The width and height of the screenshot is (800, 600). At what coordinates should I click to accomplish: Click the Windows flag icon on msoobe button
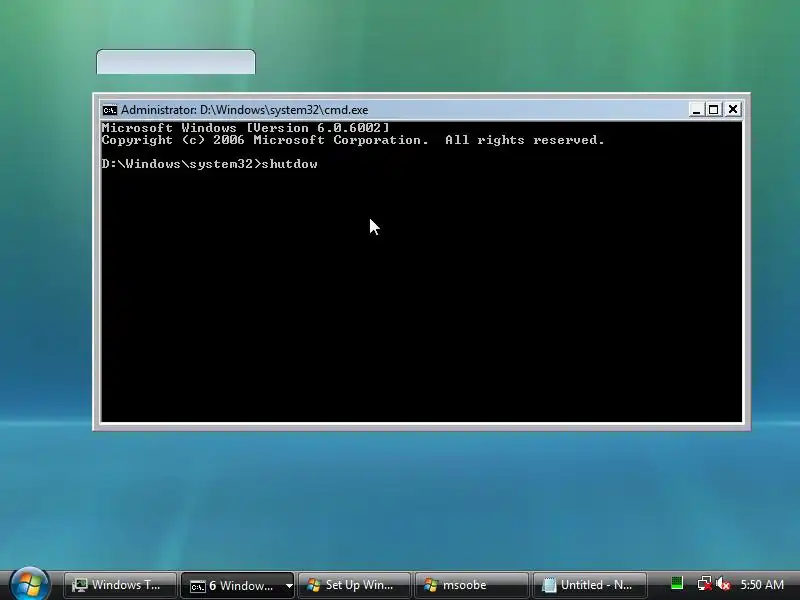click(x=431, y=585)
